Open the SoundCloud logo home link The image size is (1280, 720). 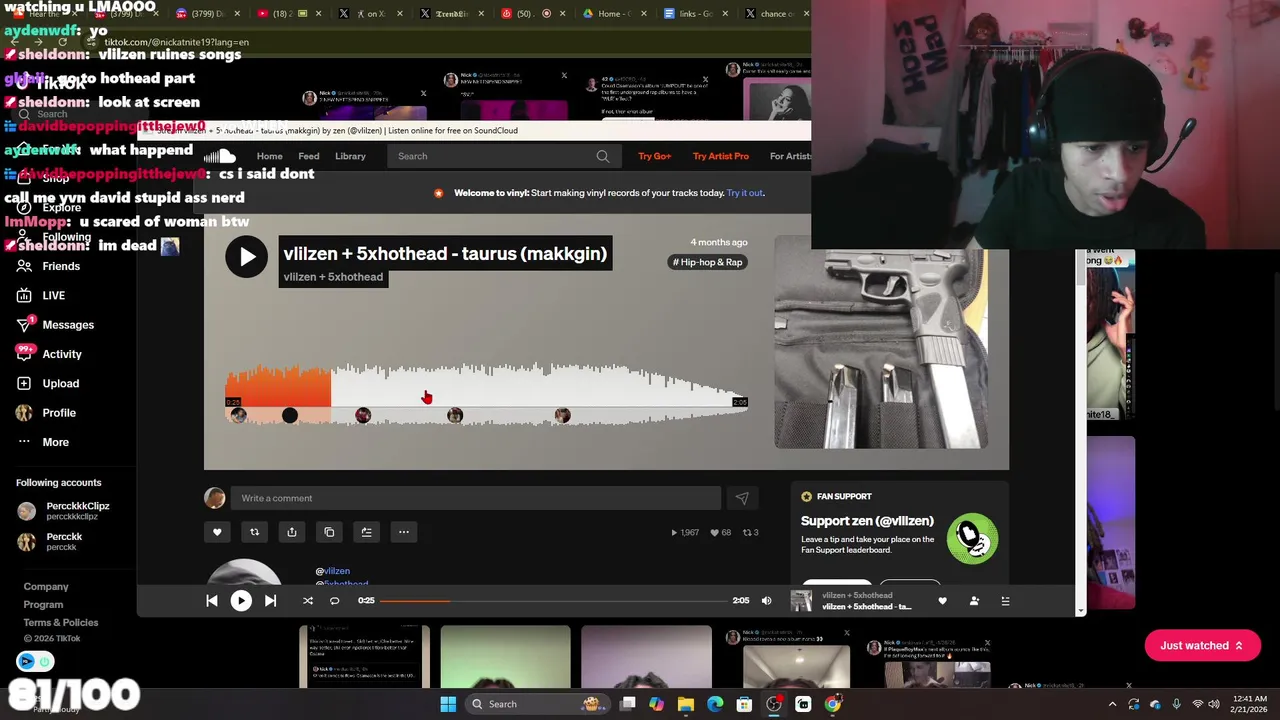220,156
